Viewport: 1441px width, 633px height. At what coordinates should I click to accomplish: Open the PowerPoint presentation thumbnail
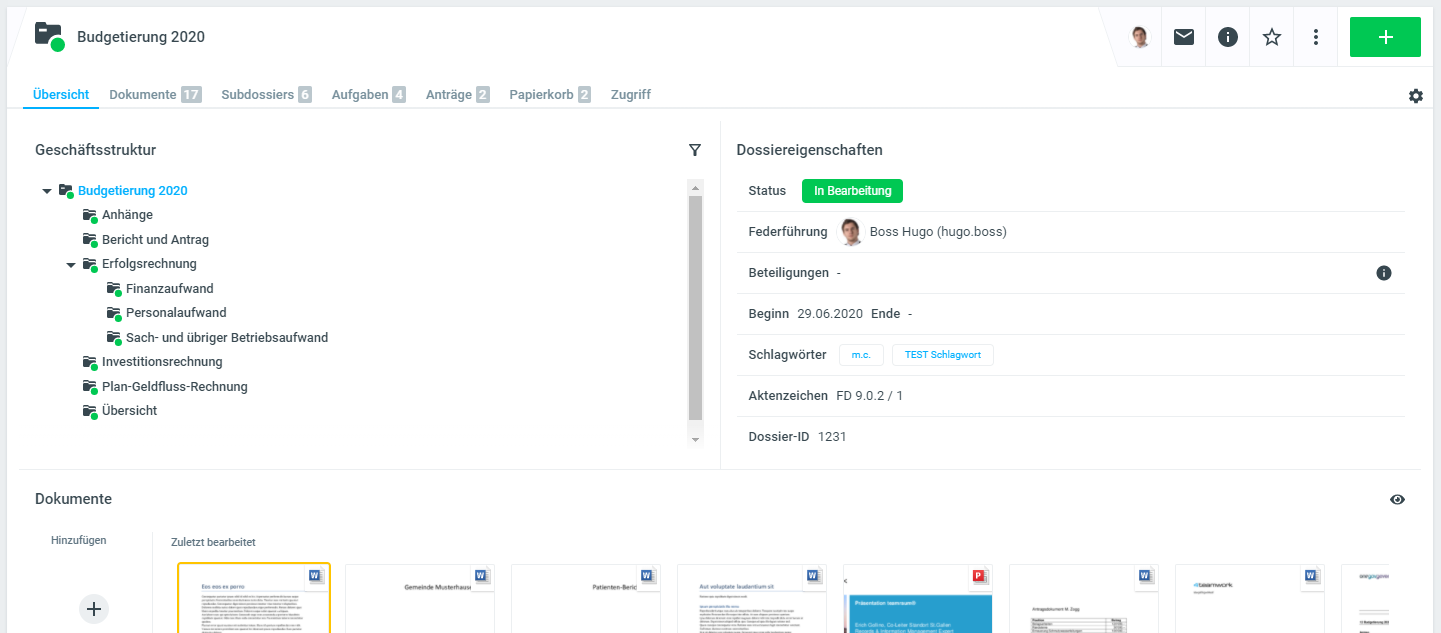(918, 598)
